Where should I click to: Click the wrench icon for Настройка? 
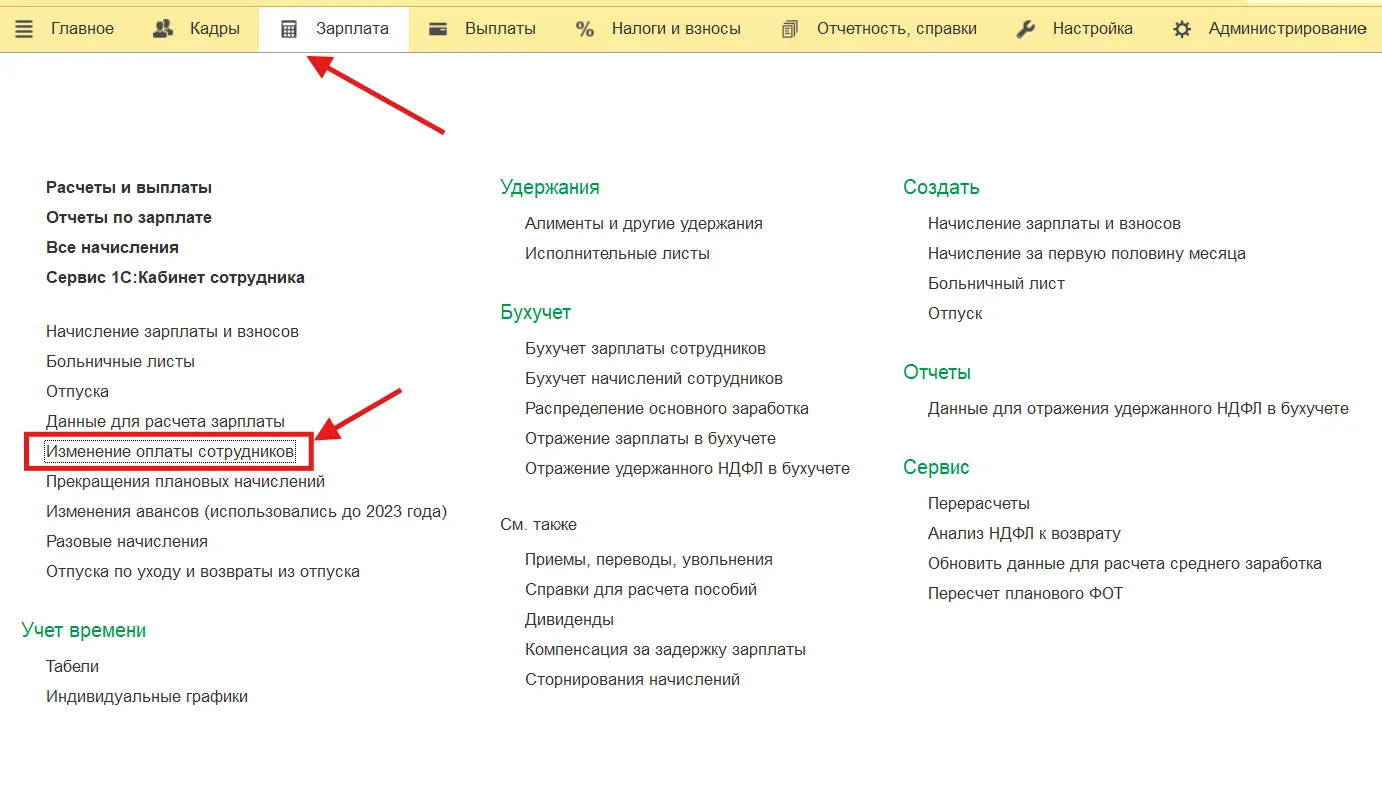1025,29
